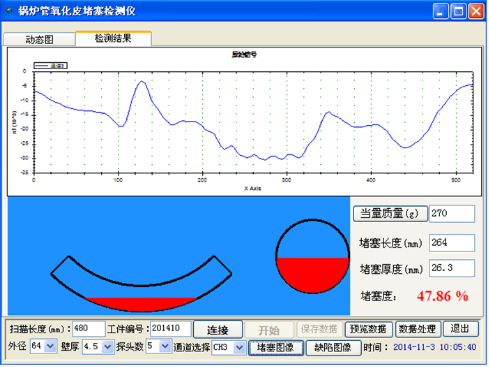
Task: Show the 缺陷图像 defect image
Action: point(333,348)
